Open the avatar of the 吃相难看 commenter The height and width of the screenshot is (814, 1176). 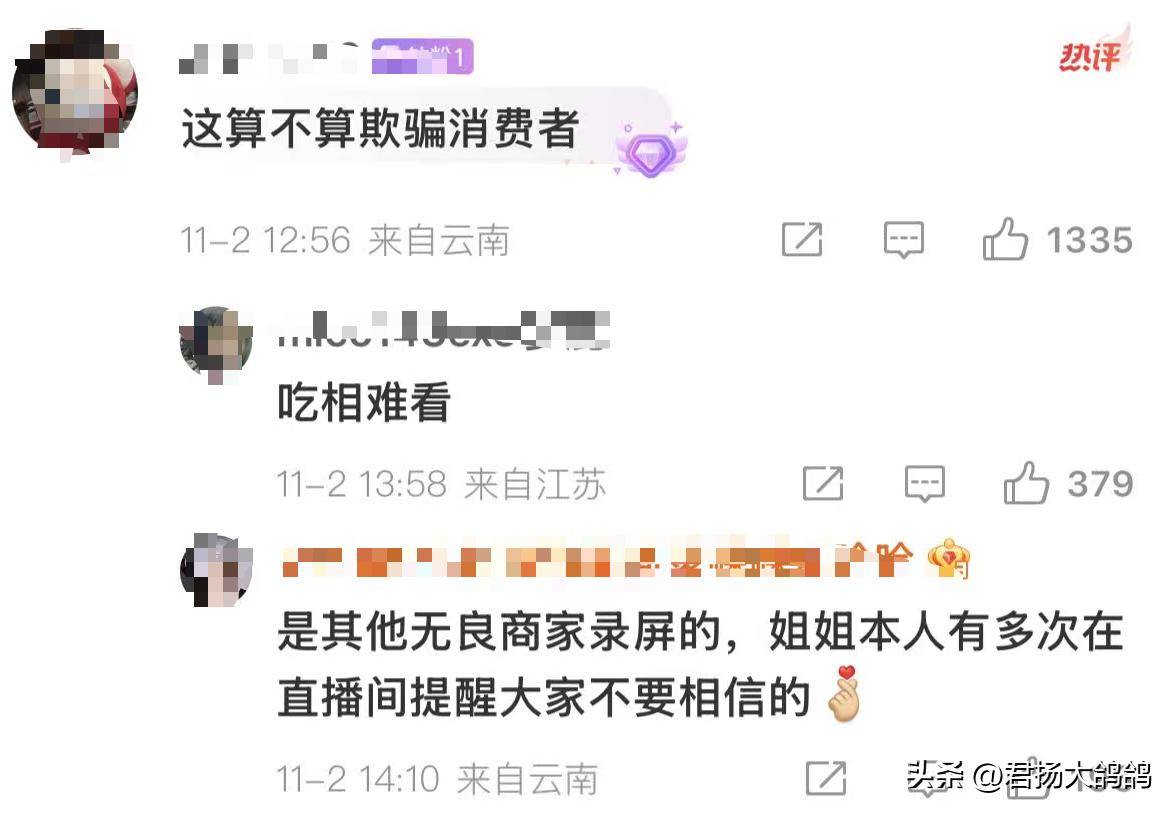(x=216, y=343)
